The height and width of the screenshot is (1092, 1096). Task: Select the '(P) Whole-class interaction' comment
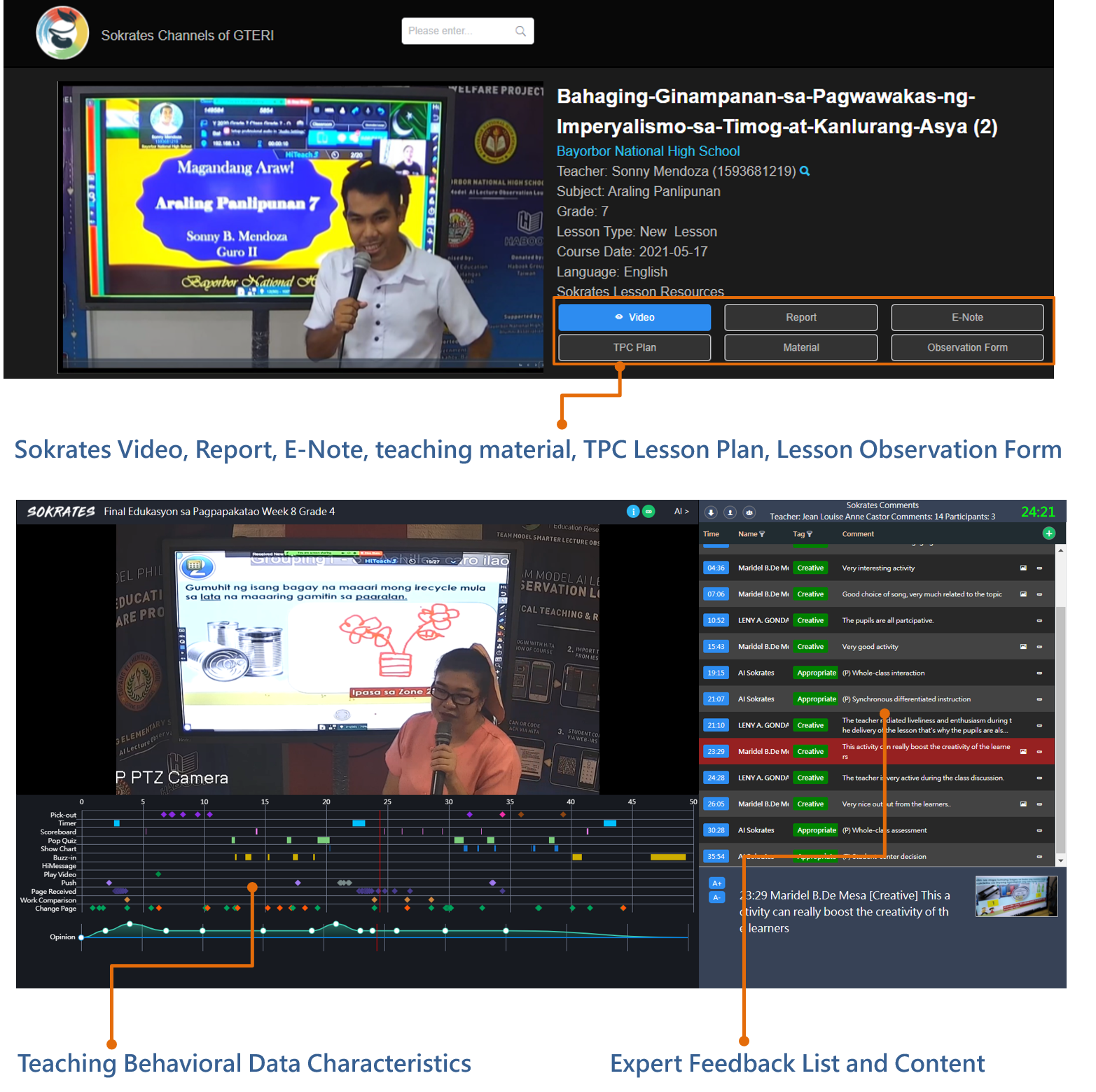click(883, 673)
